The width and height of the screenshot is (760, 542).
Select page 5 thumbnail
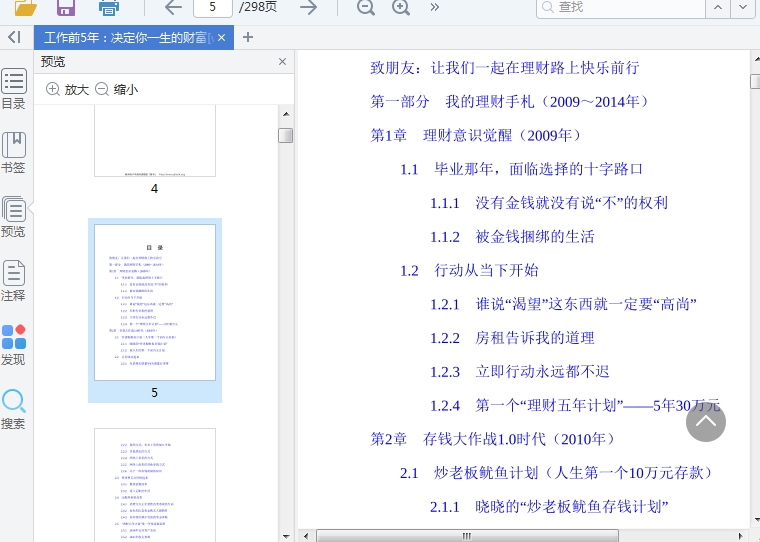pyautogui.click(x=155, y=303)
